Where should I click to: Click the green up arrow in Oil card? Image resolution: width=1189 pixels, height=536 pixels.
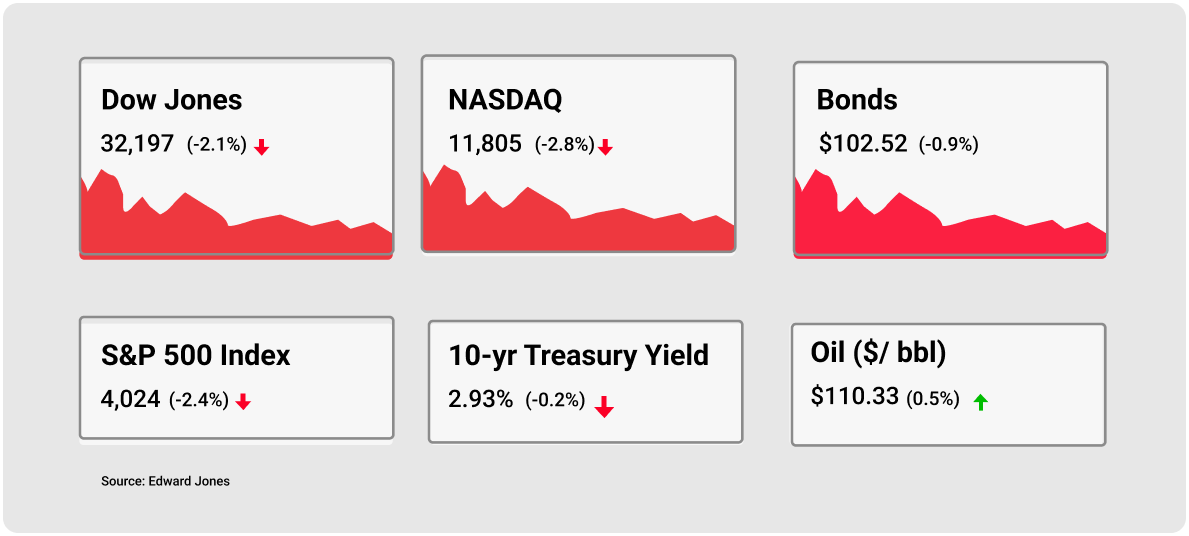(x=980, y=402)
